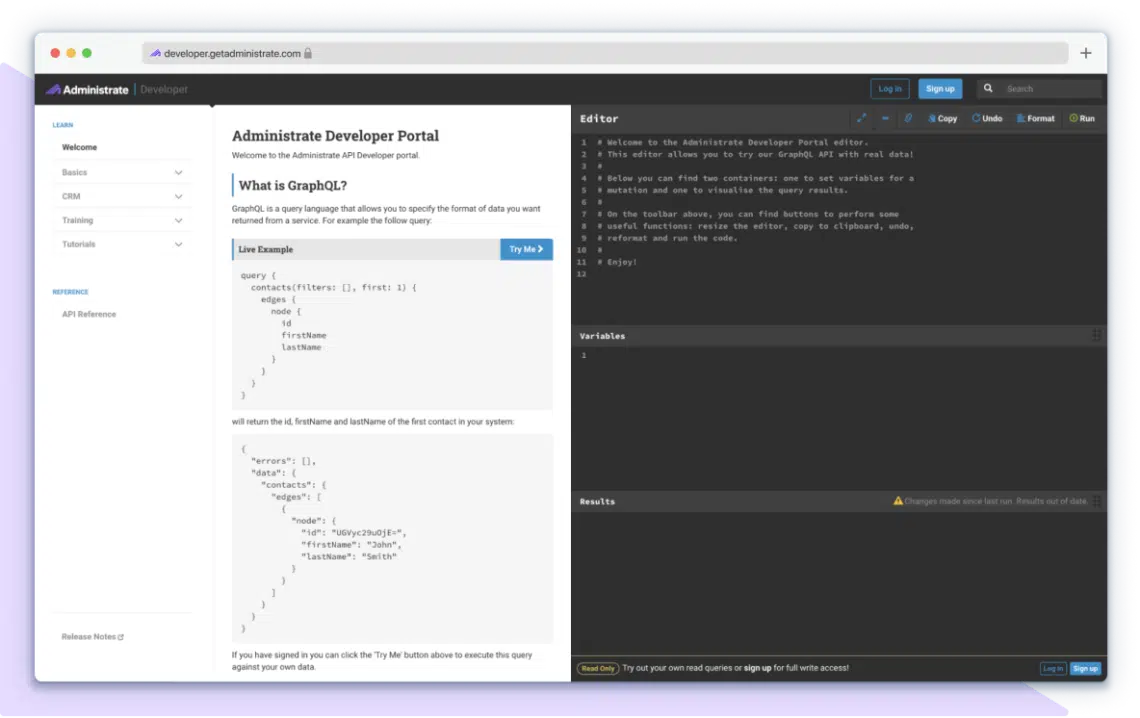The height and width of the screenshot is (718, 1140).
Task: Format the editor code
Action: click(1035, 118)
